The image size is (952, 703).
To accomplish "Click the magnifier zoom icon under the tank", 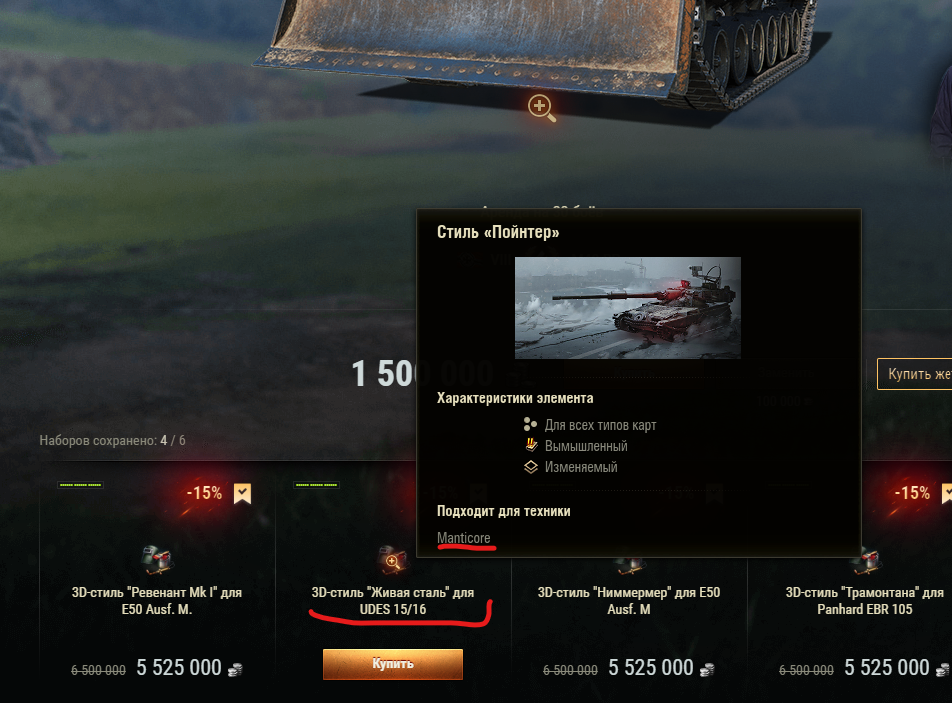I will (541, 108).
